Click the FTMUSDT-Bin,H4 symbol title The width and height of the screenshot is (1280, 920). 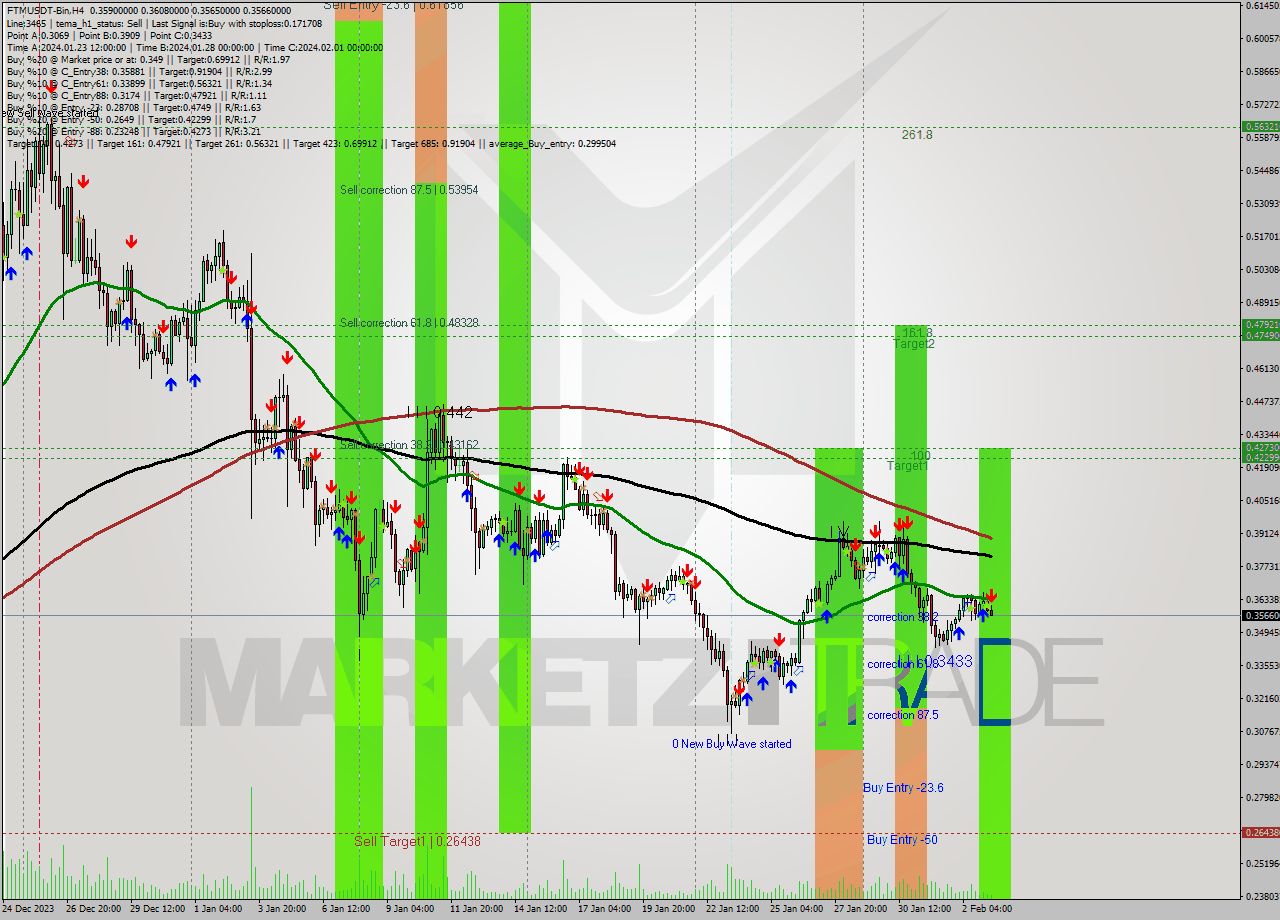(x=45, y=11)
